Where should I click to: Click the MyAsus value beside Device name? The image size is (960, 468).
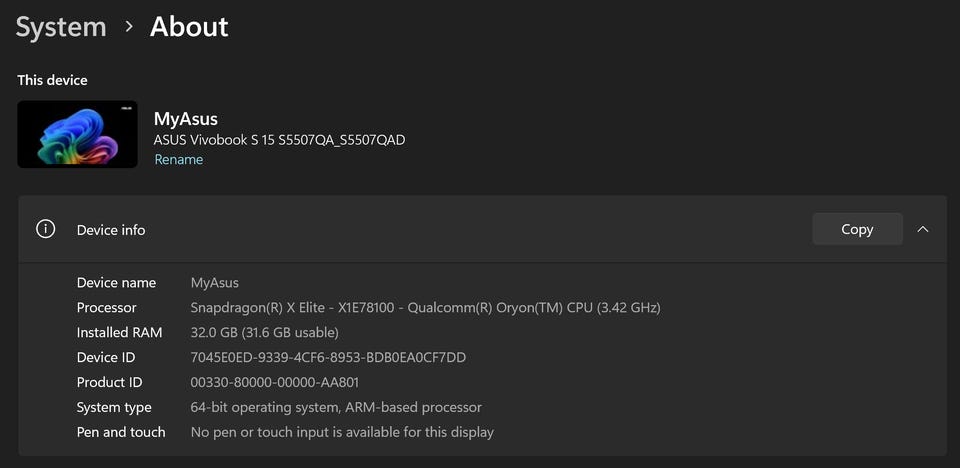(215, 283)
